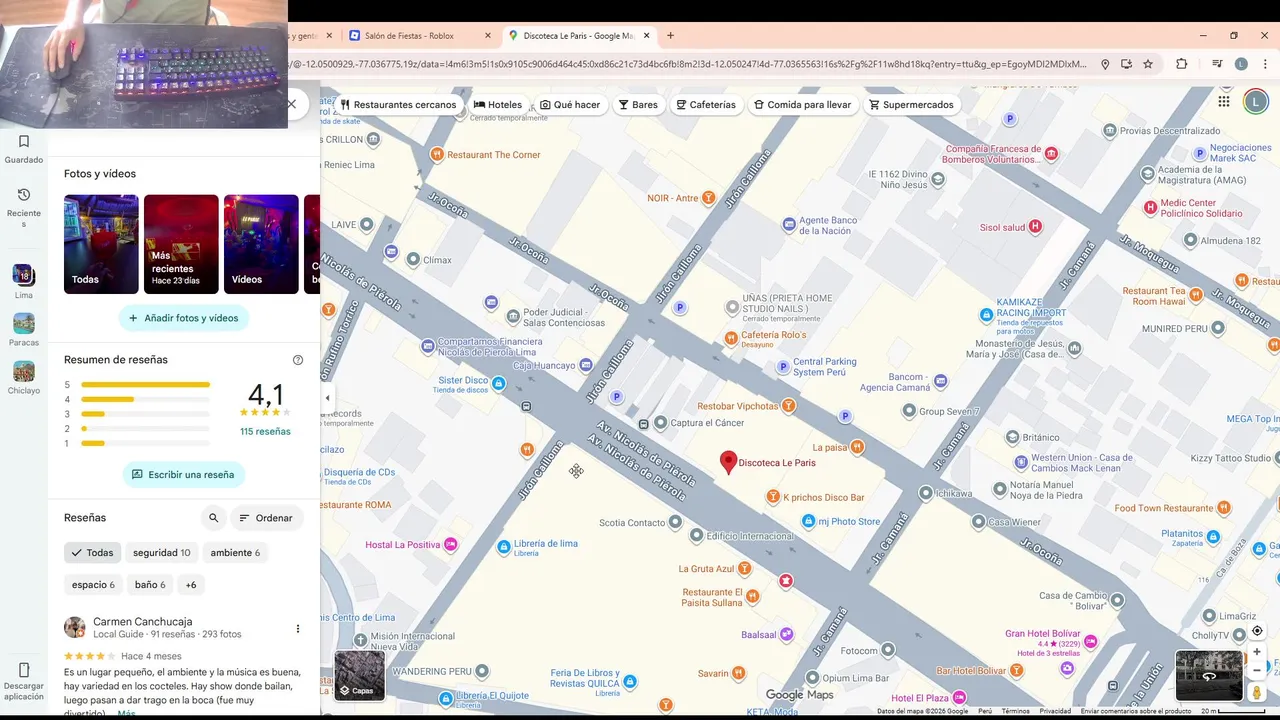Viewport: 1280px width, 720px height.
Task: Click the Gran Hotel Bolivar marker
Action: (1091, 640)
